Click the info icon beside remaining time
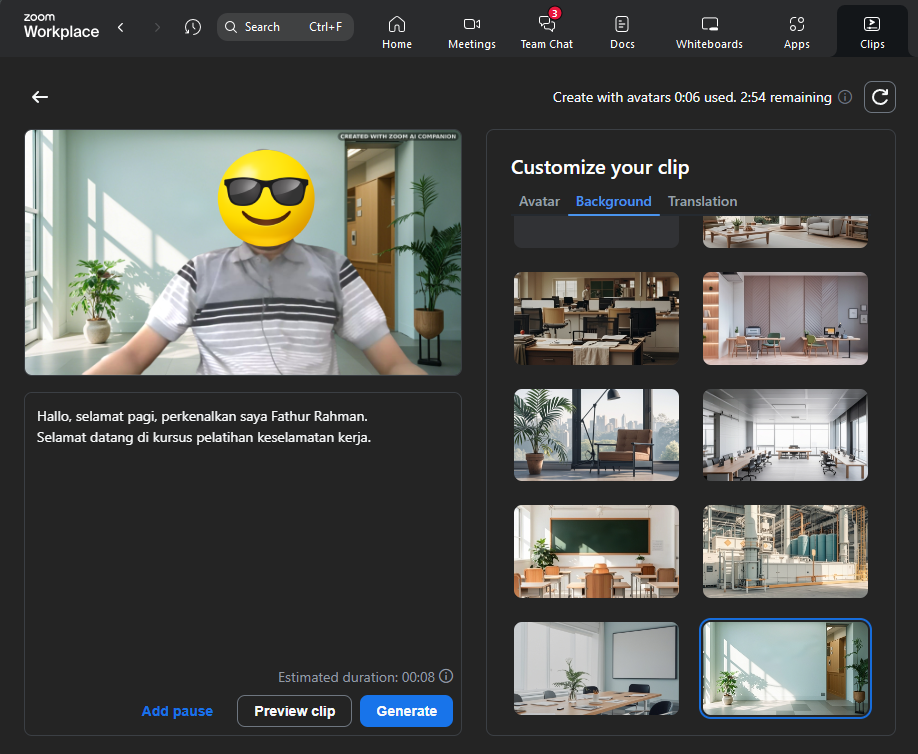 tap(845, 97)
